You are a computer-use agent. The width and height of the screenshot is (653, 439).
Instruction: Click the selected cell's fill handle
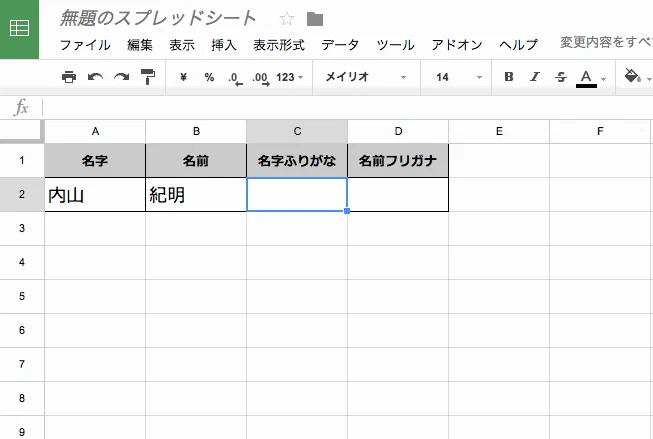click(x=347, y=211)
